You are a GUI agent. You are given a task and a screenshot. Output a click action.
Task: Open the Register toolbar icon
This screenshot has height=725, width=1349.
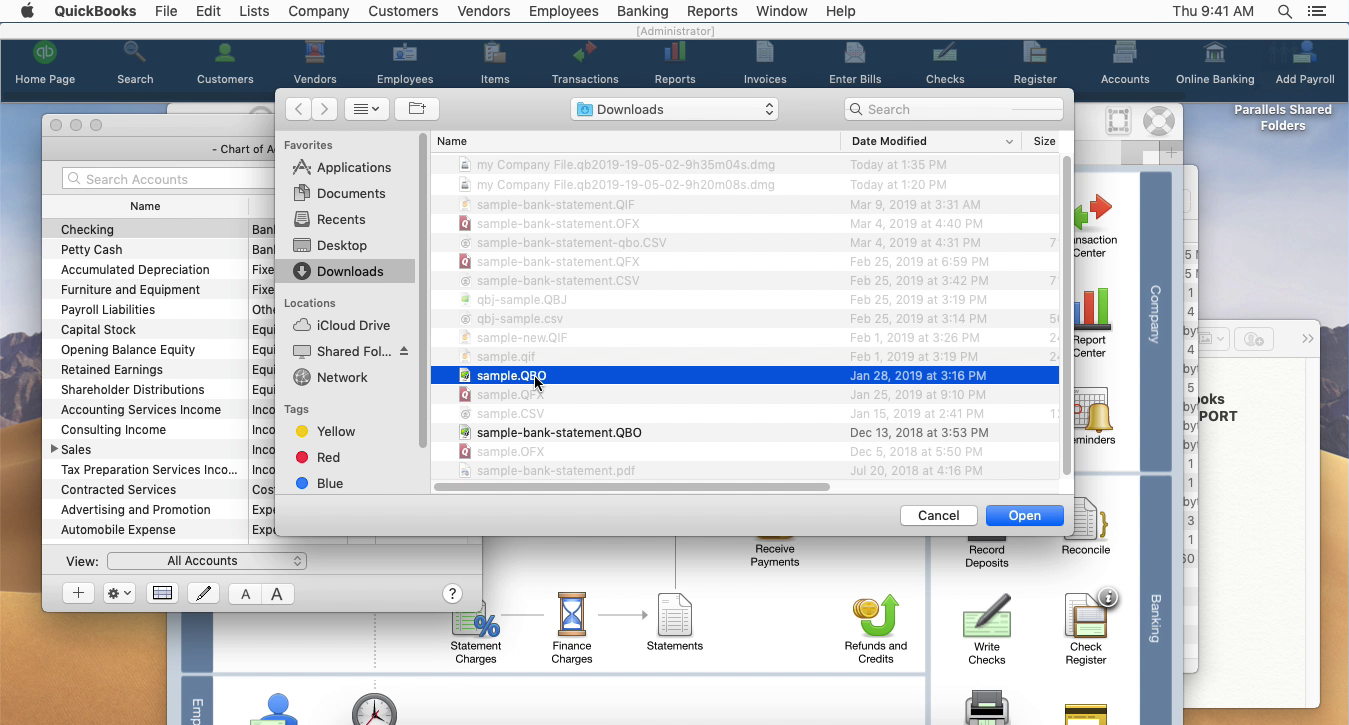(x=1035, y=64)
